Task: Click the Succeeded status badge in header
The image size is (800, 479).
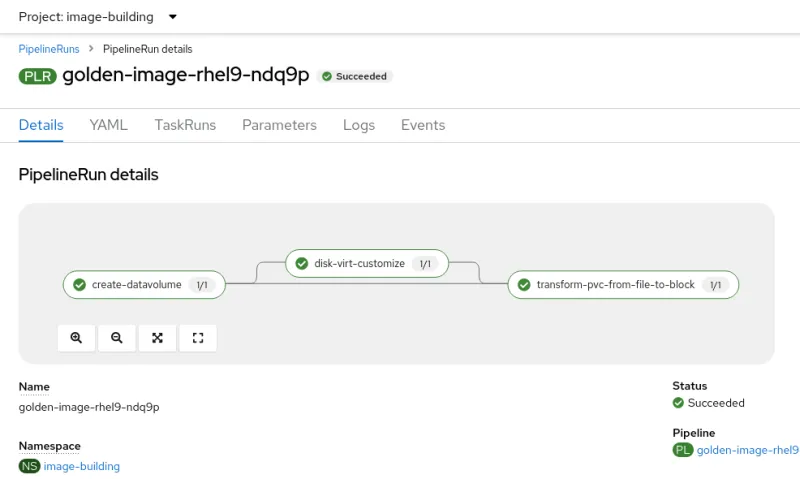Action: pos(355,76)
